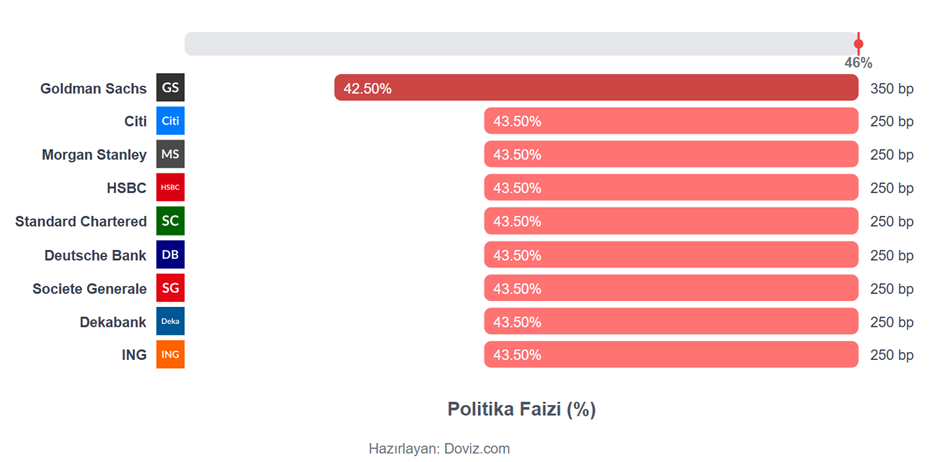The width and height of the screenshot is (944, 462).
Task: Click the Standard Chartered bank name label
Action: tap(81, 221)
